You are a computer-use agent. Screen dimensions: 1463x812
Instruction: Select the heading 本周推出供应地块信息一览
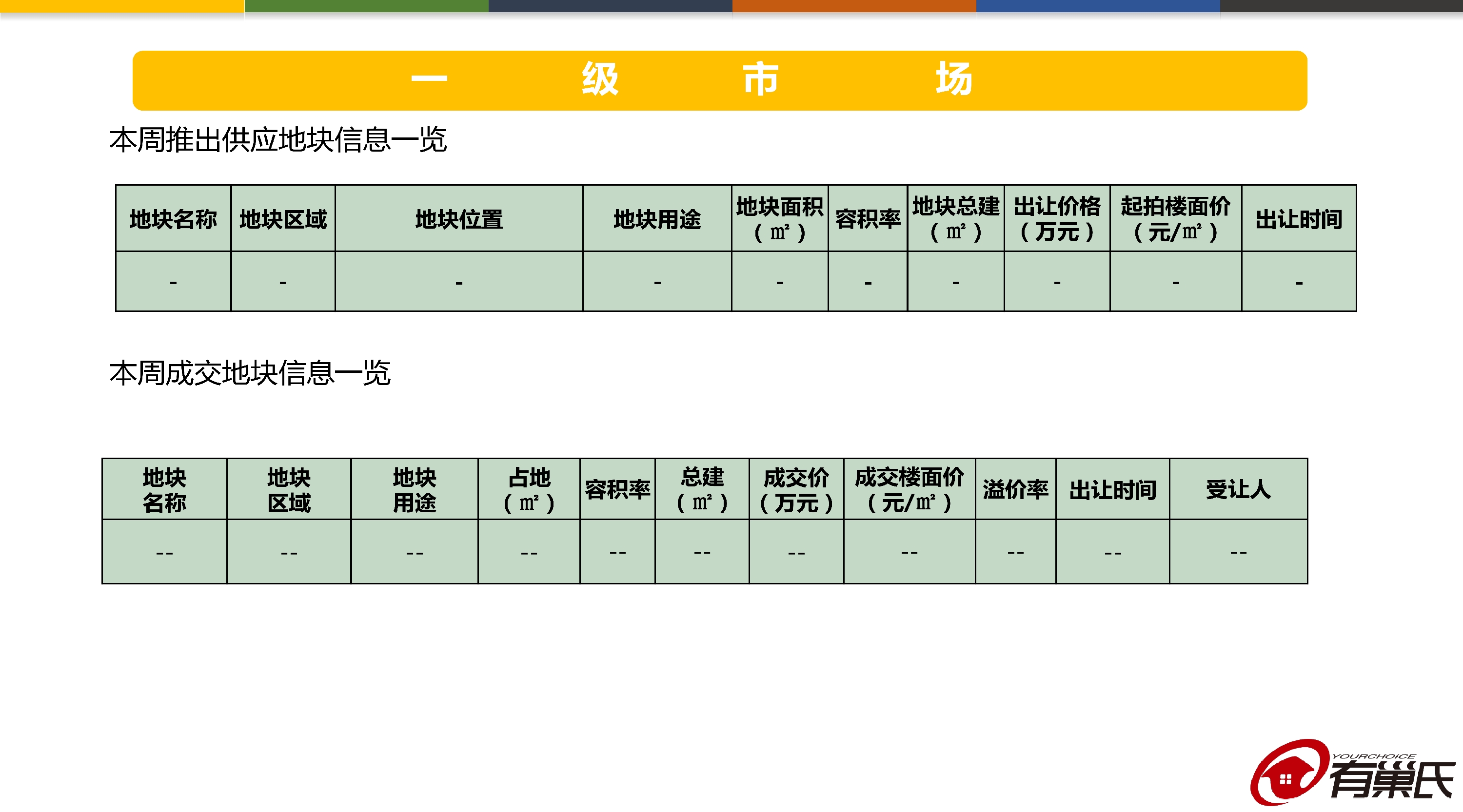click(x=278, y=139)
